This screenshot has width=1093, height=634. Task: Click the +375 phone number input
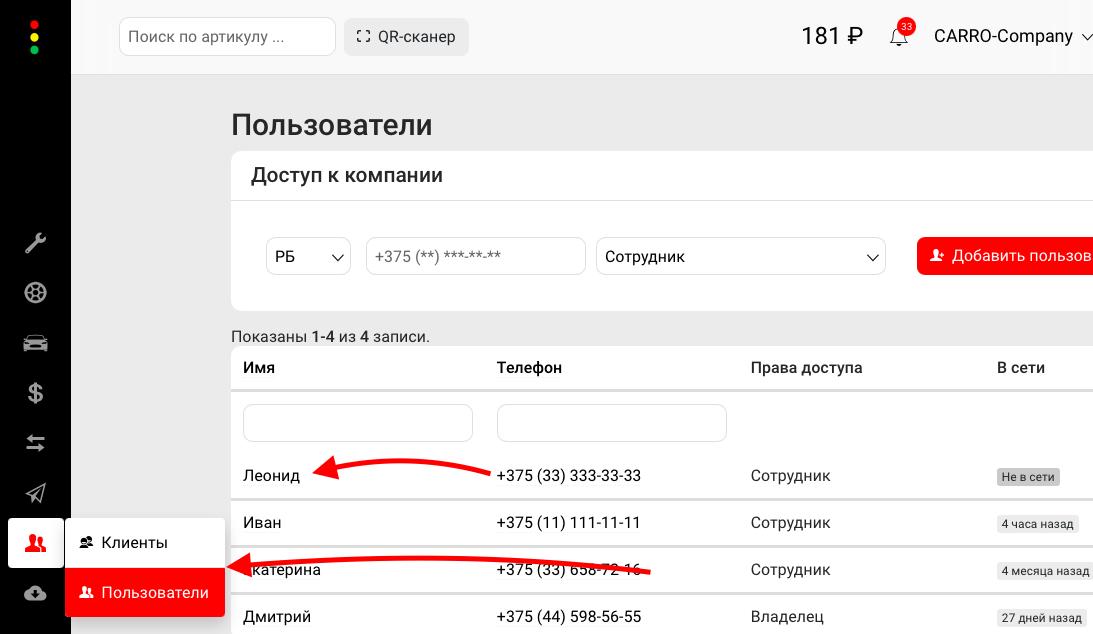pos(475,256)
